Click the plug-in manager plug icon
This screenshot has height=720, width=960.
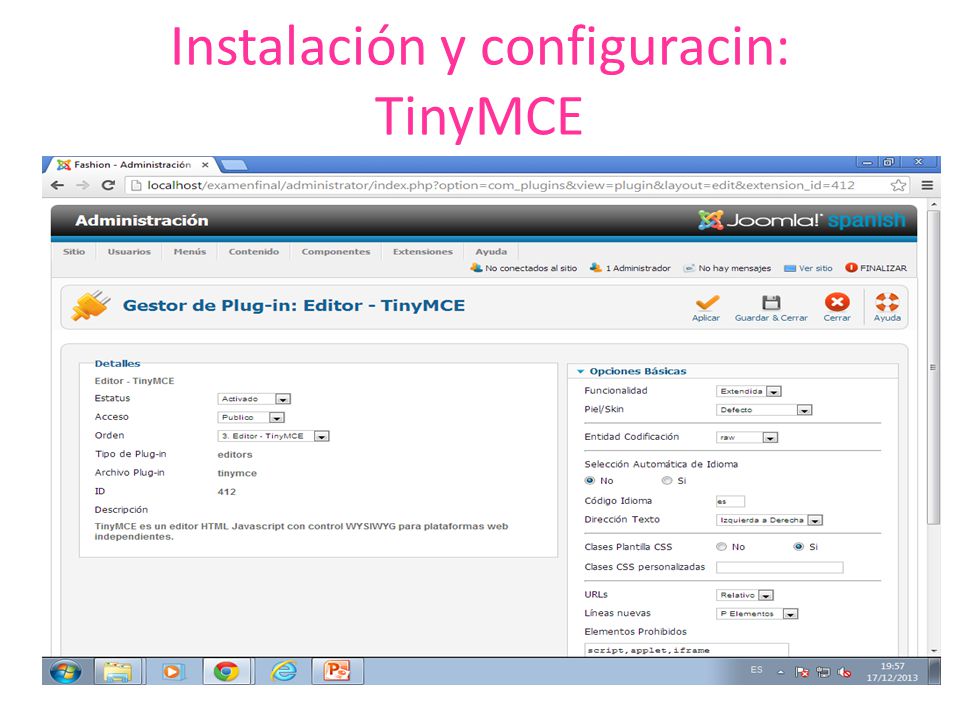tap(91, 306)
